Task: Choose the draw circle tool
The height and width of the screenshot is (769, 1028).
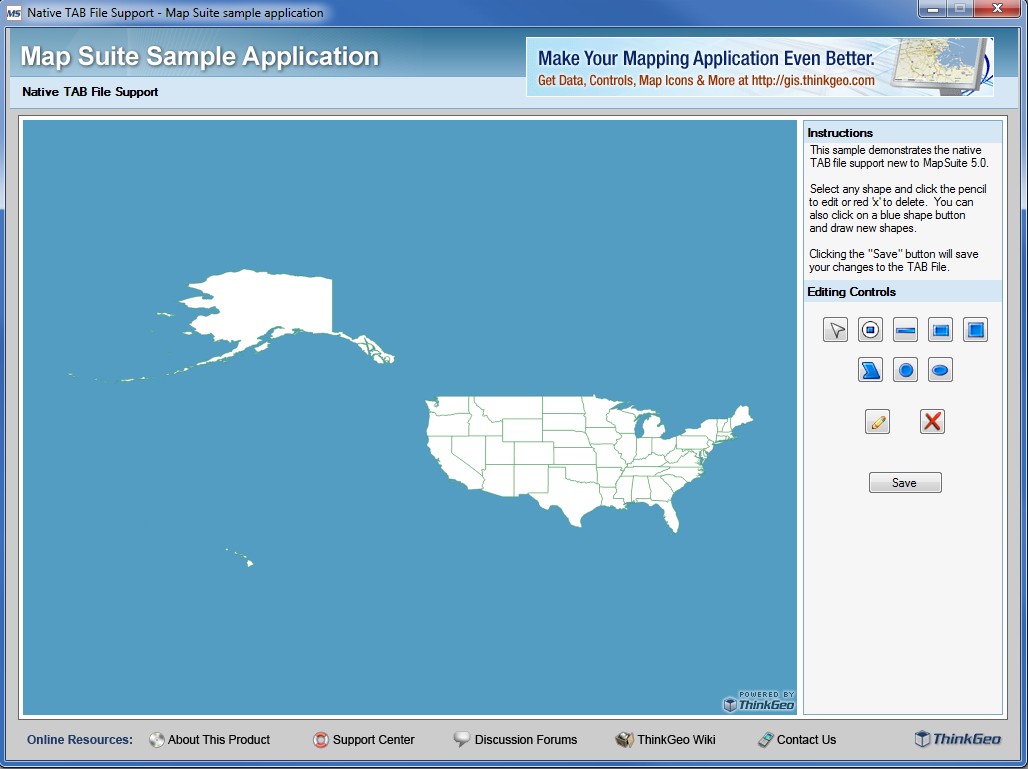Action: tap(905, 369)
